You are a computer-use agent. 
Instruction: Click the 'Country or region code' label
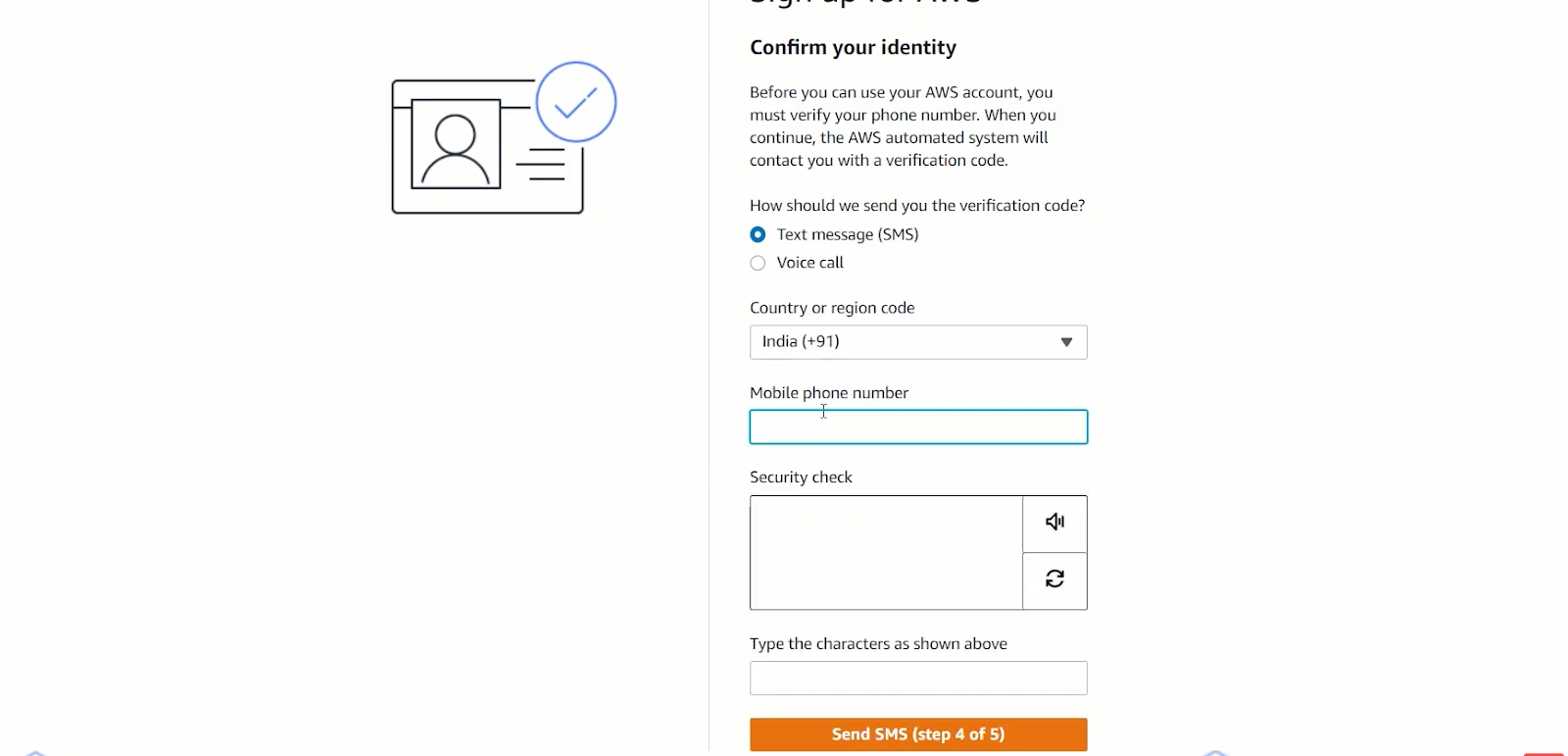832,308
